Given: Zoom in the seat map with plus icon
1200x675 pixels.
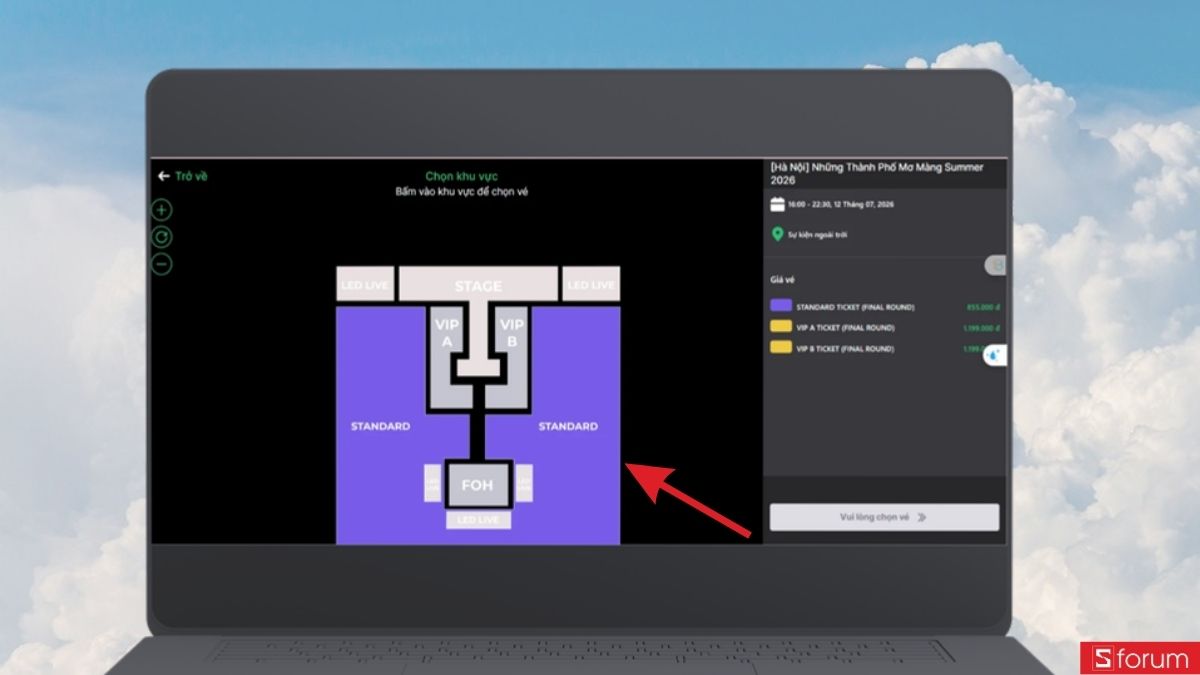Looking at the screenshot, I should [162, 210].
